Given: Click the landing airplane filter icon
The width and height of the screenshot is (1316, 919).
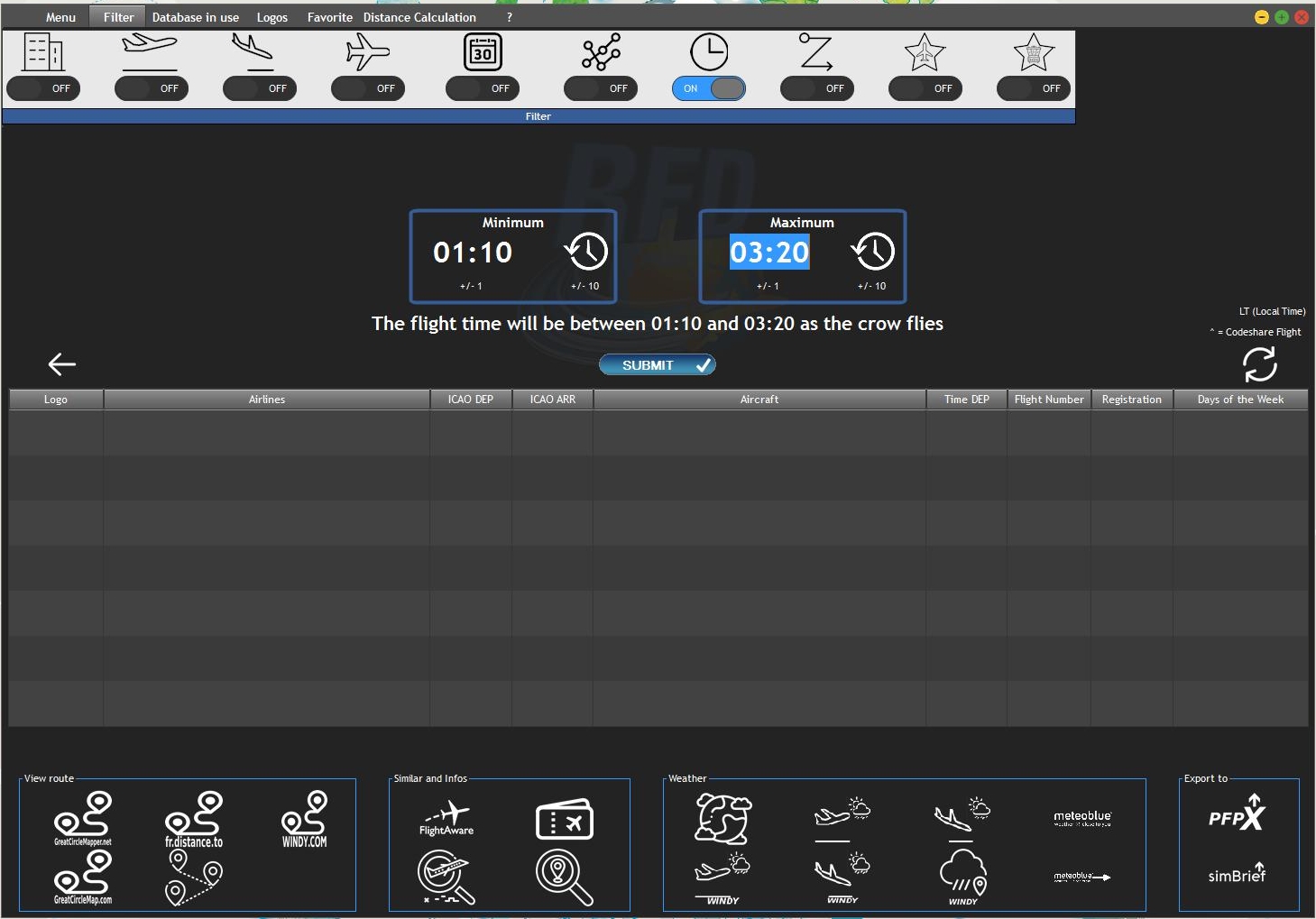Looking at the screenshot, I should 253,52.
